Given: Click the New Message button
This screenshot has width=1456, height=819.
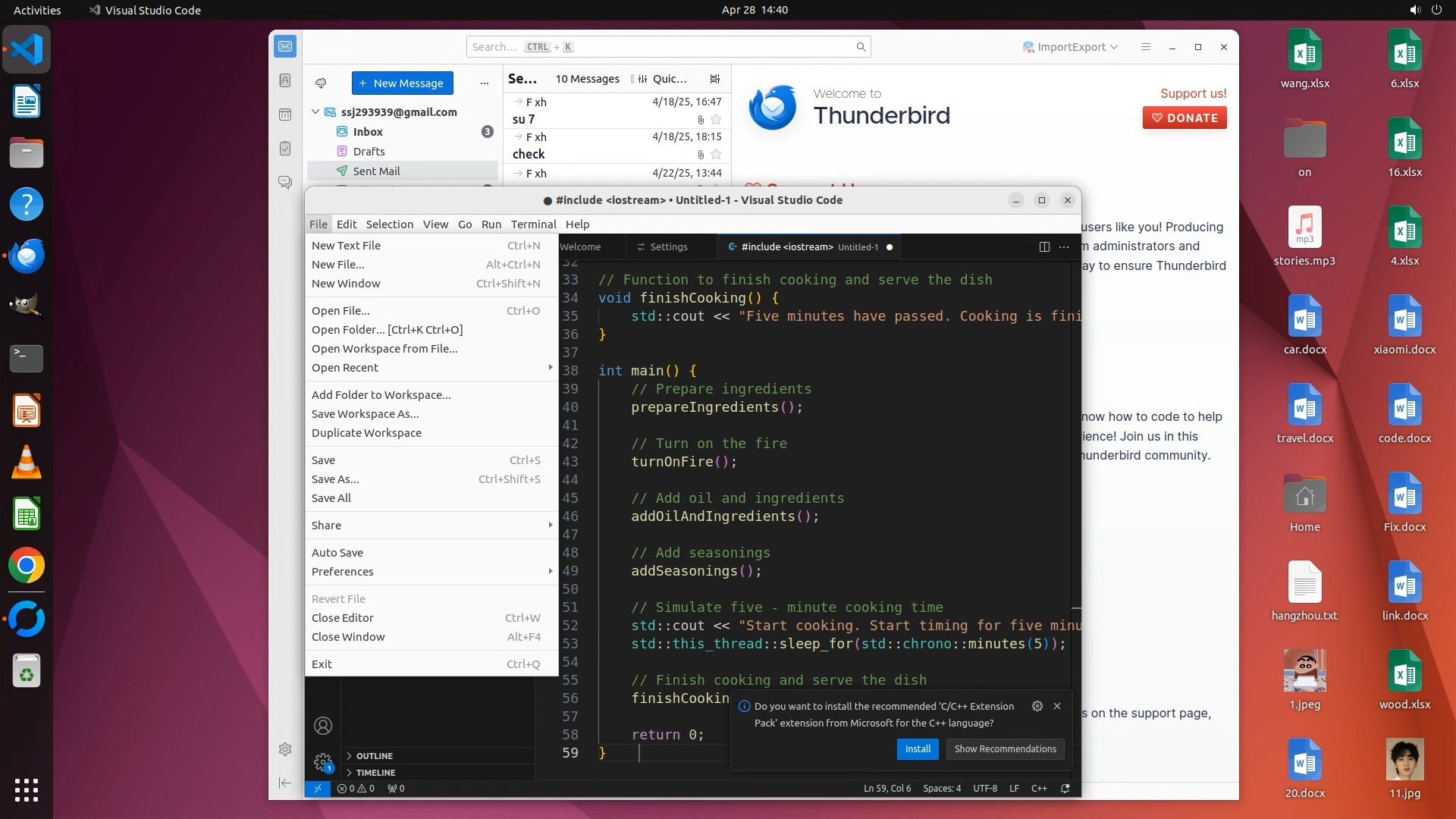Looking at the screenshot, I should coord(402,83).
